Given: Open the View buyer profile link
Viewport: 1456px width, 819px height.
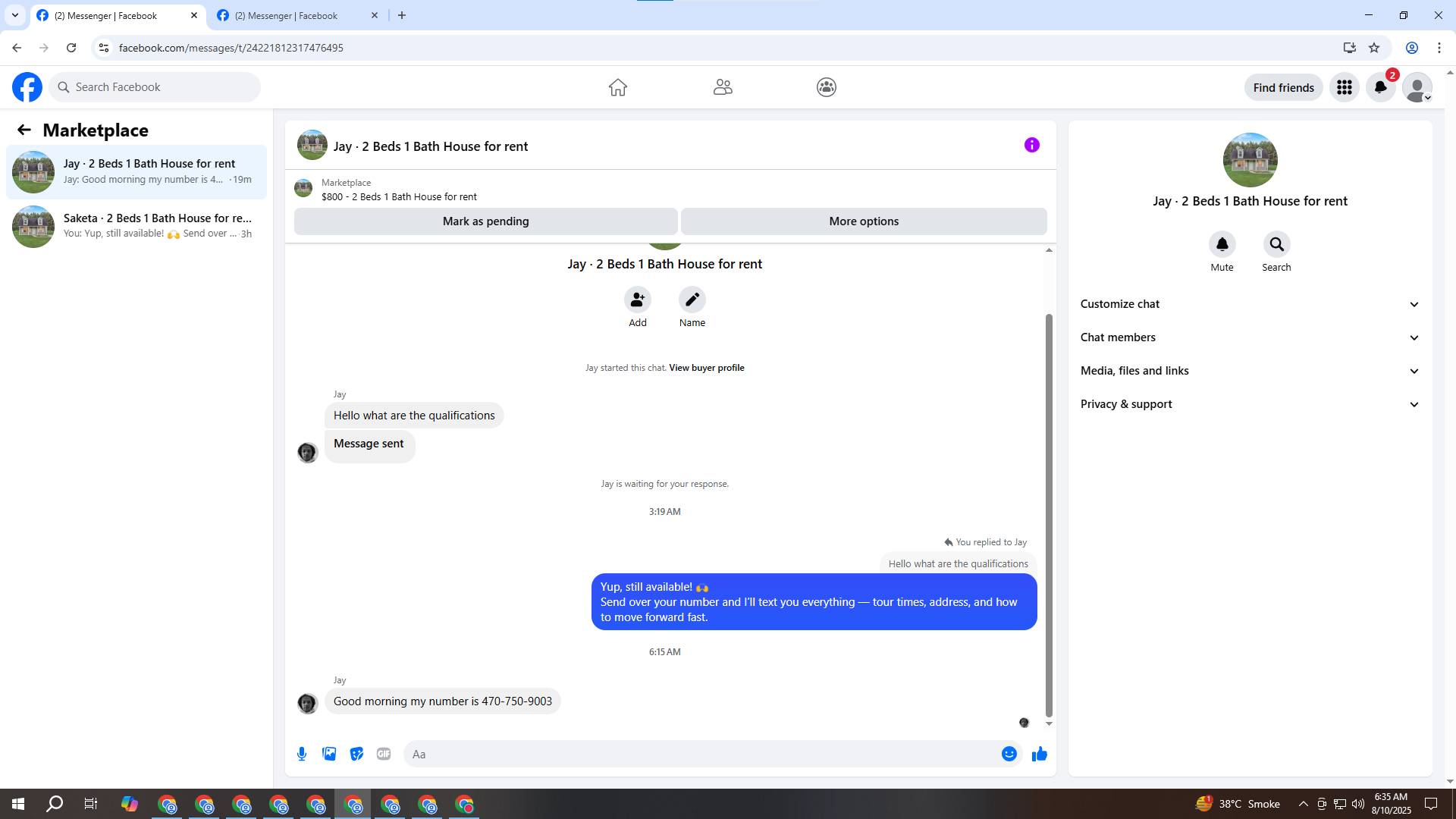Looking at the screenshot, I should (706, 368).
